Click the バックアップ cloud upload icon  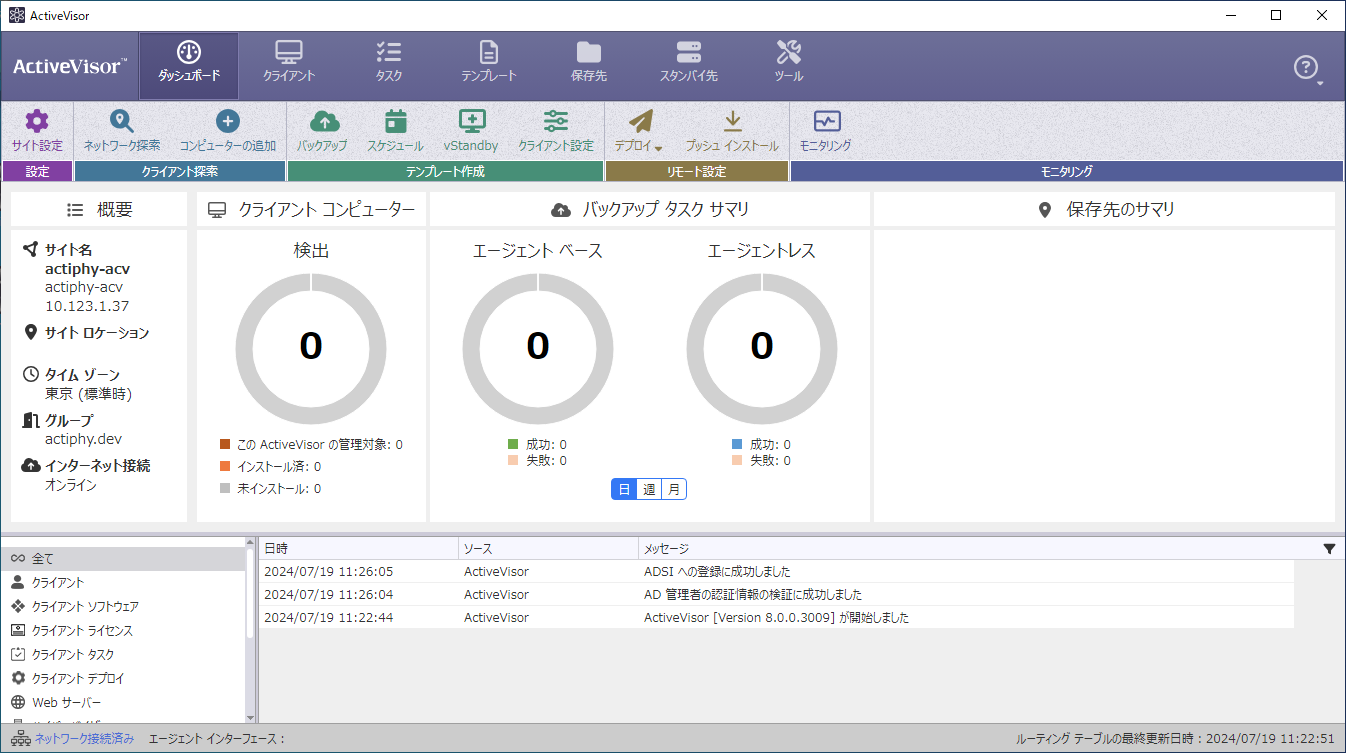324,121
